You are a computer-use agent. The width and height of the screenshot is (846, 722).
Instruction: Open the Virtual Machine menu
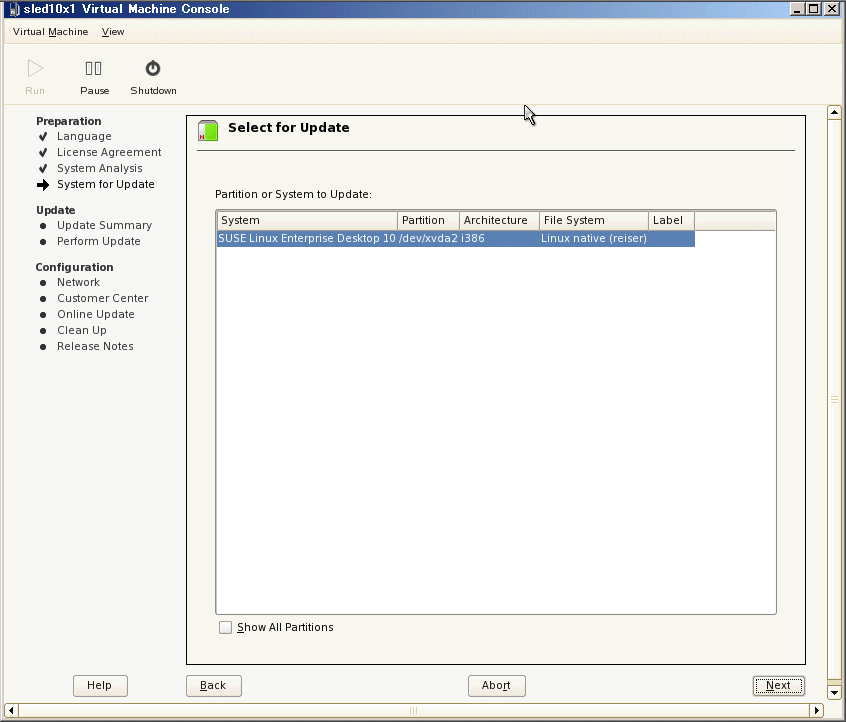[50, 32]
